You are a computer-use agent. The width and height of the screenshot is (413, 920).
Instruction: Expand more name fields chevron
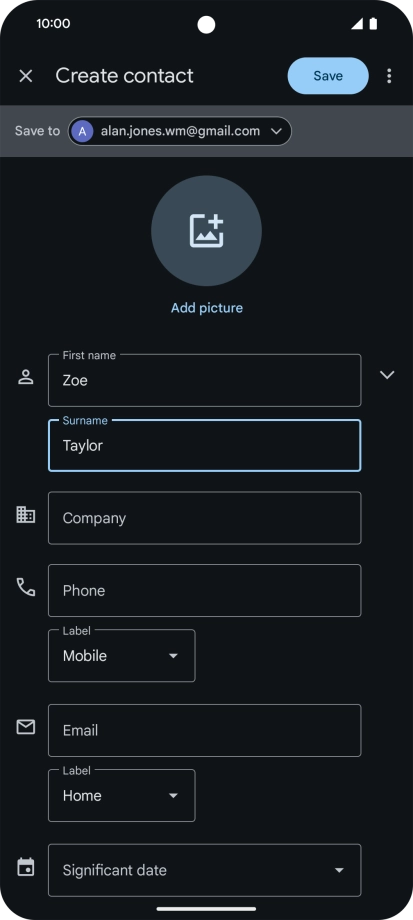tap(387, 374)
